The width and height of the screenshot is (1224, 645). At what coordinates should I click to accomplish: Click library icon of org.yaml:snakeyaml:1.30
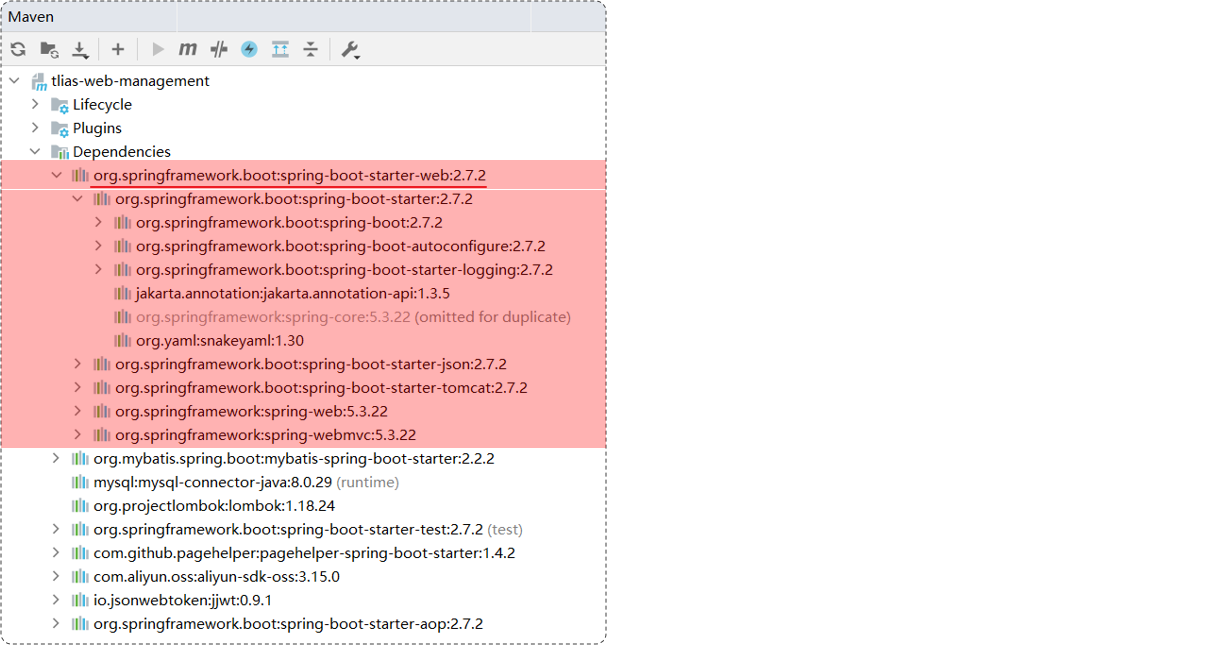point(123,341)
